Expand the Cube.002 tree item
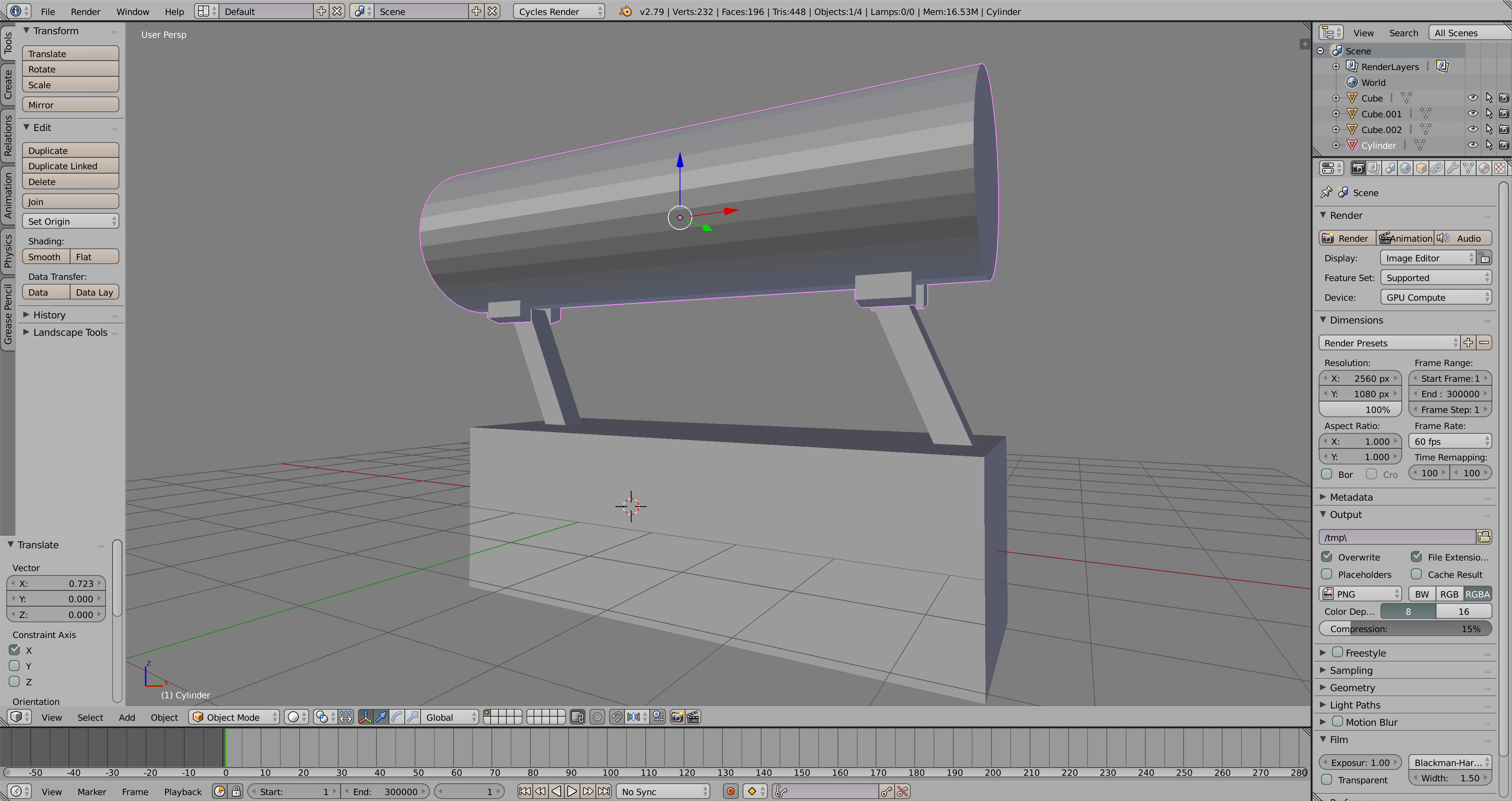Viewport: 1512px width, 801px height. point(1336,129)
